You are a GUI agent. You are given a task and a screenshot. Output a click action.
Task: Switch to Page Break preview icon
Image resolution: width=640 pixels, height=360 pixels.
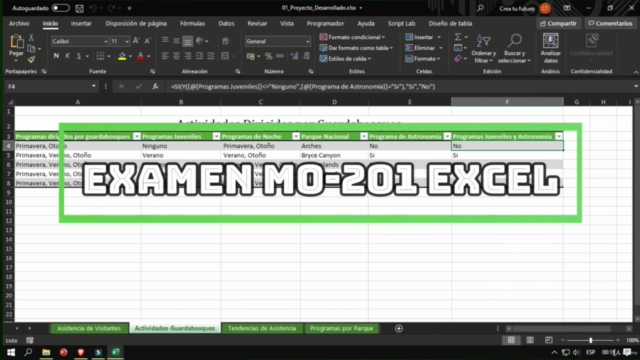549,340
